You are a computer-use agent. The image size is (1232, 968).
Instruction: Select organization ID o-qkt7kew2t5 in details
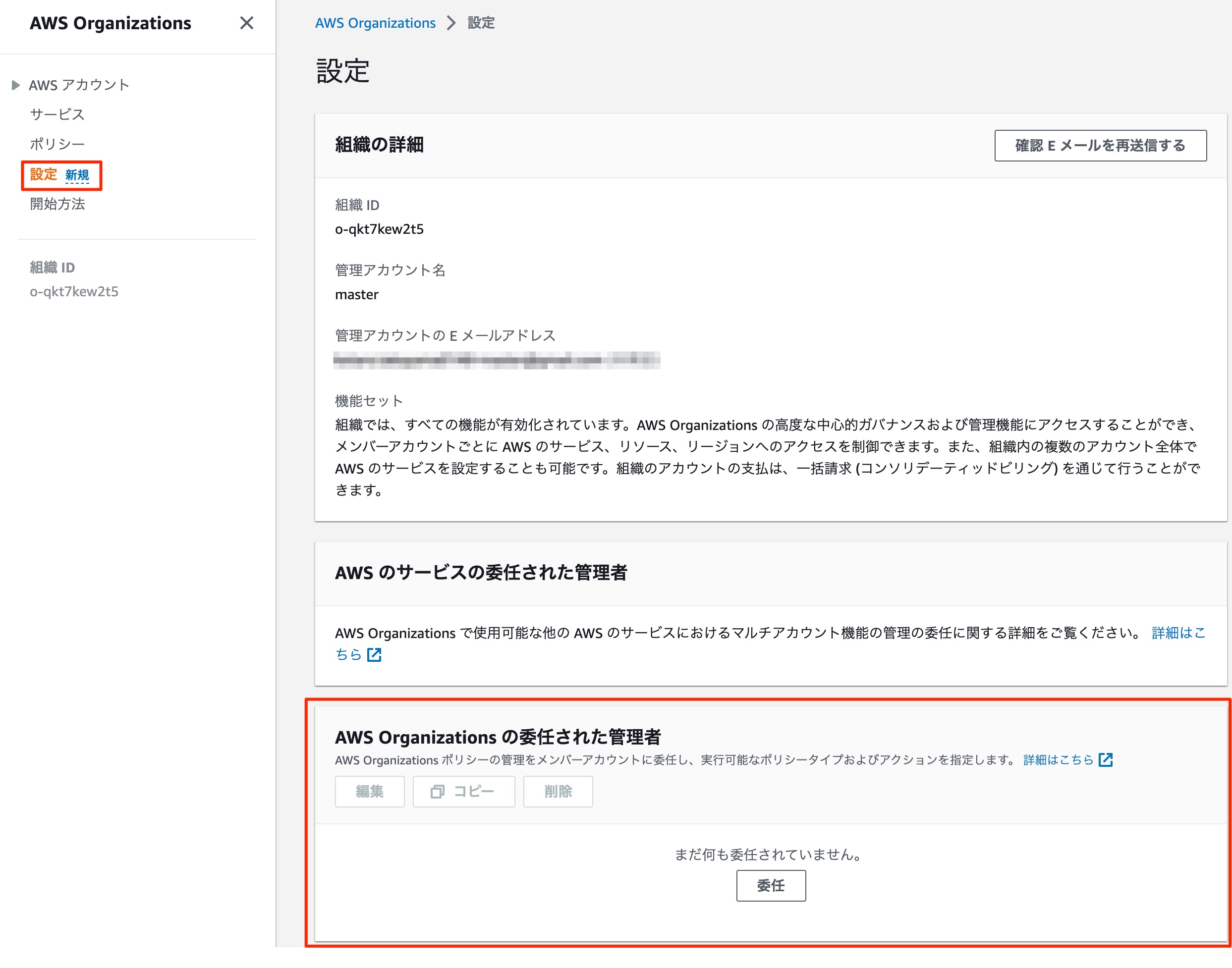tap(379, 229)
